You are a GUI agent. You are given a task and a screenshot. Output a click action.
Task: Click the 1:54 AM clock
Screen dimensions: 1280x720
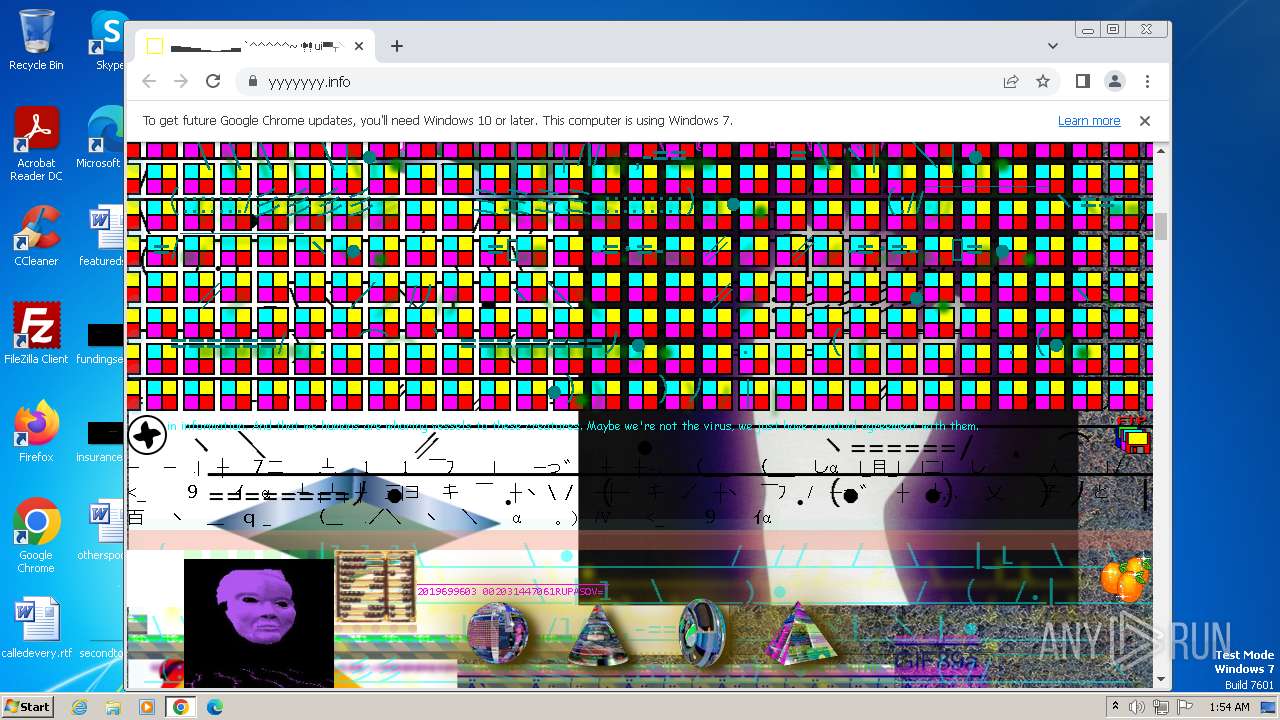[1229, 707]
